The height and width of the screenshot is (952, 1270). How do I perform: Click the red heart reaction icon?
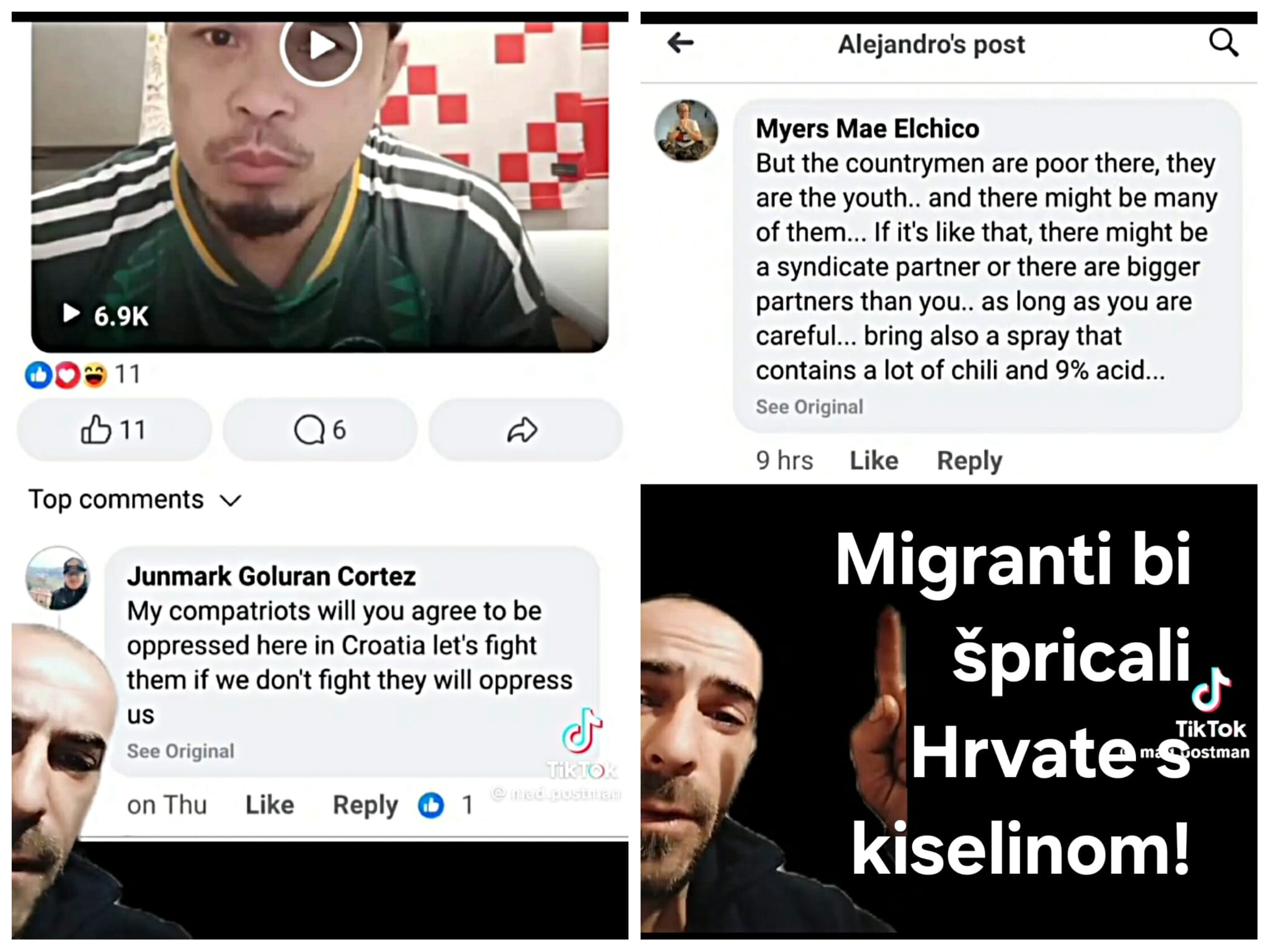[67, 374]
